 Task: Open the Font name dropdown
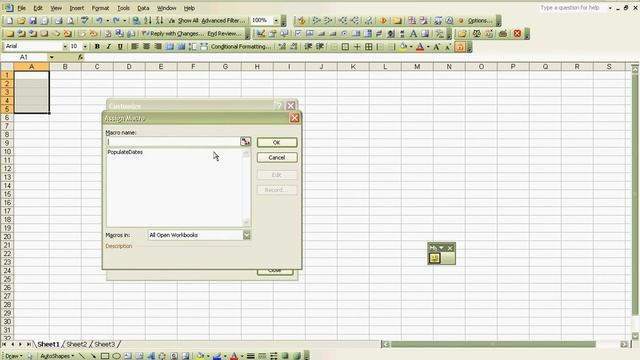coord(65,47)
